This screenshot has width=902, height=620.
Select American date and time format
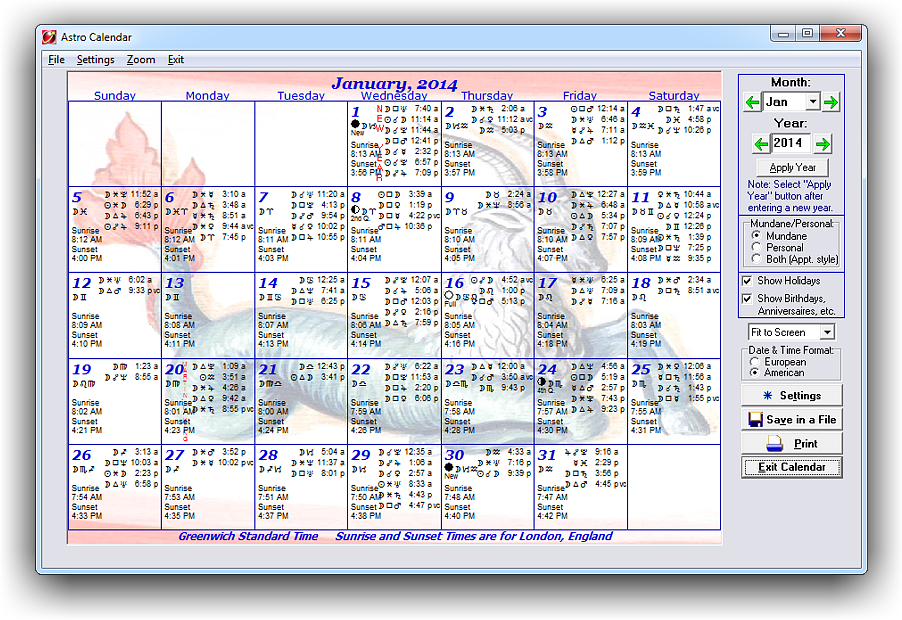[755, 373]
